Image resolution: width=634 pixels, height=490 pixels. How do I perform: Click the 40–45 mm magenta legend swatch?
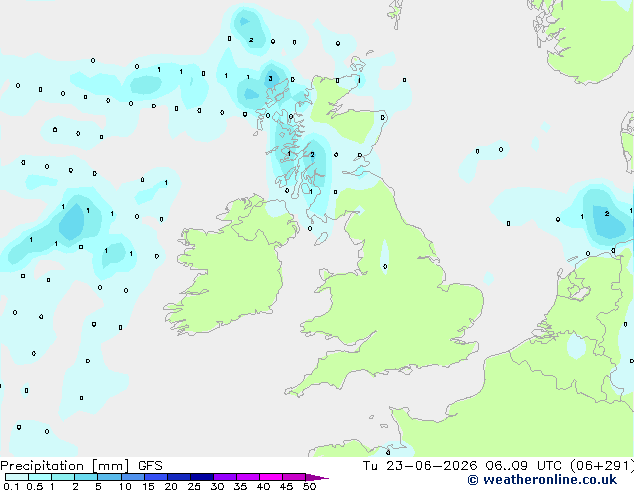pos(271,477)
